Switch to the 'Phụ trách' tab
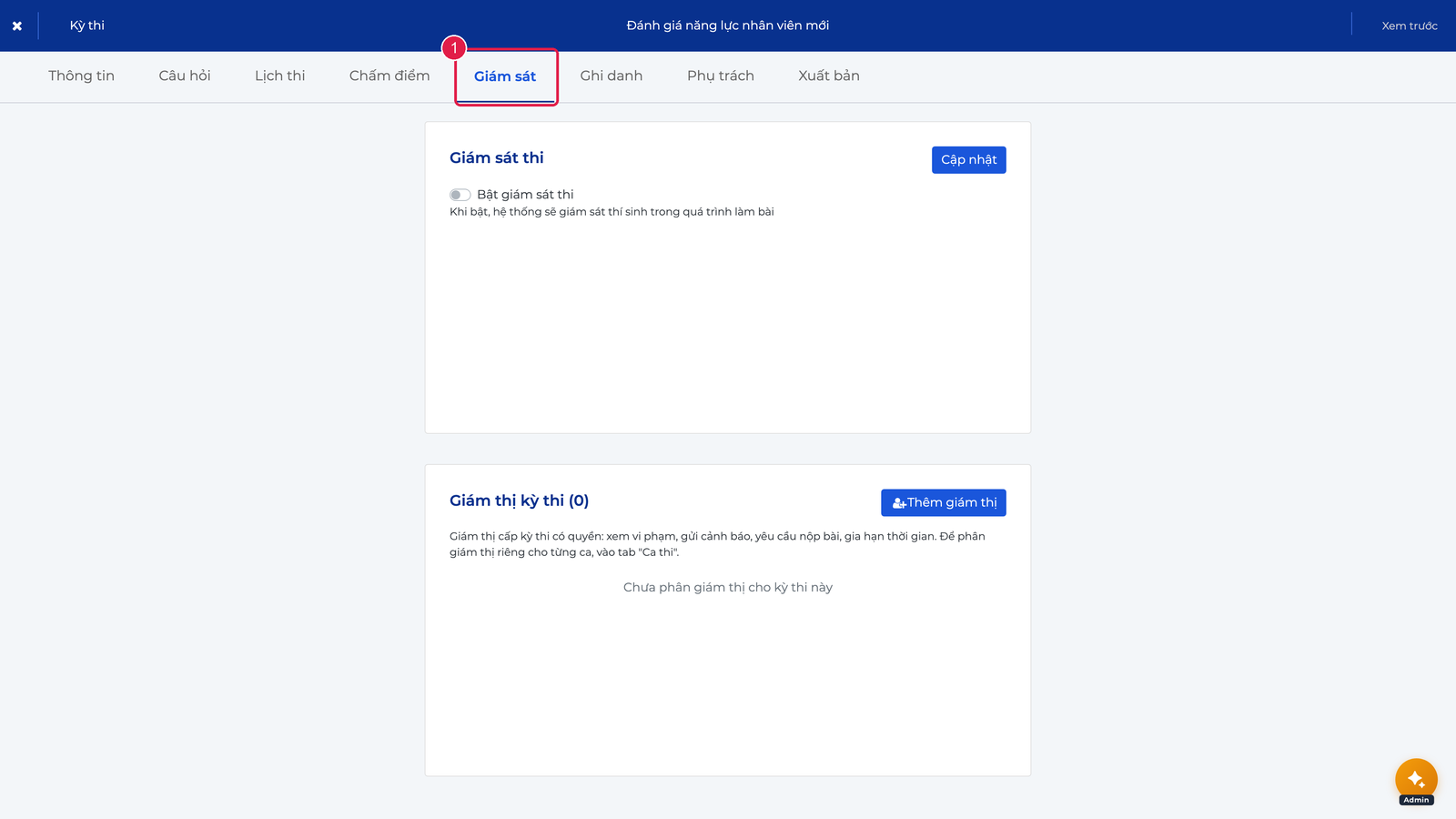This screenshot has height=819, width=1456. coord(721,76)
